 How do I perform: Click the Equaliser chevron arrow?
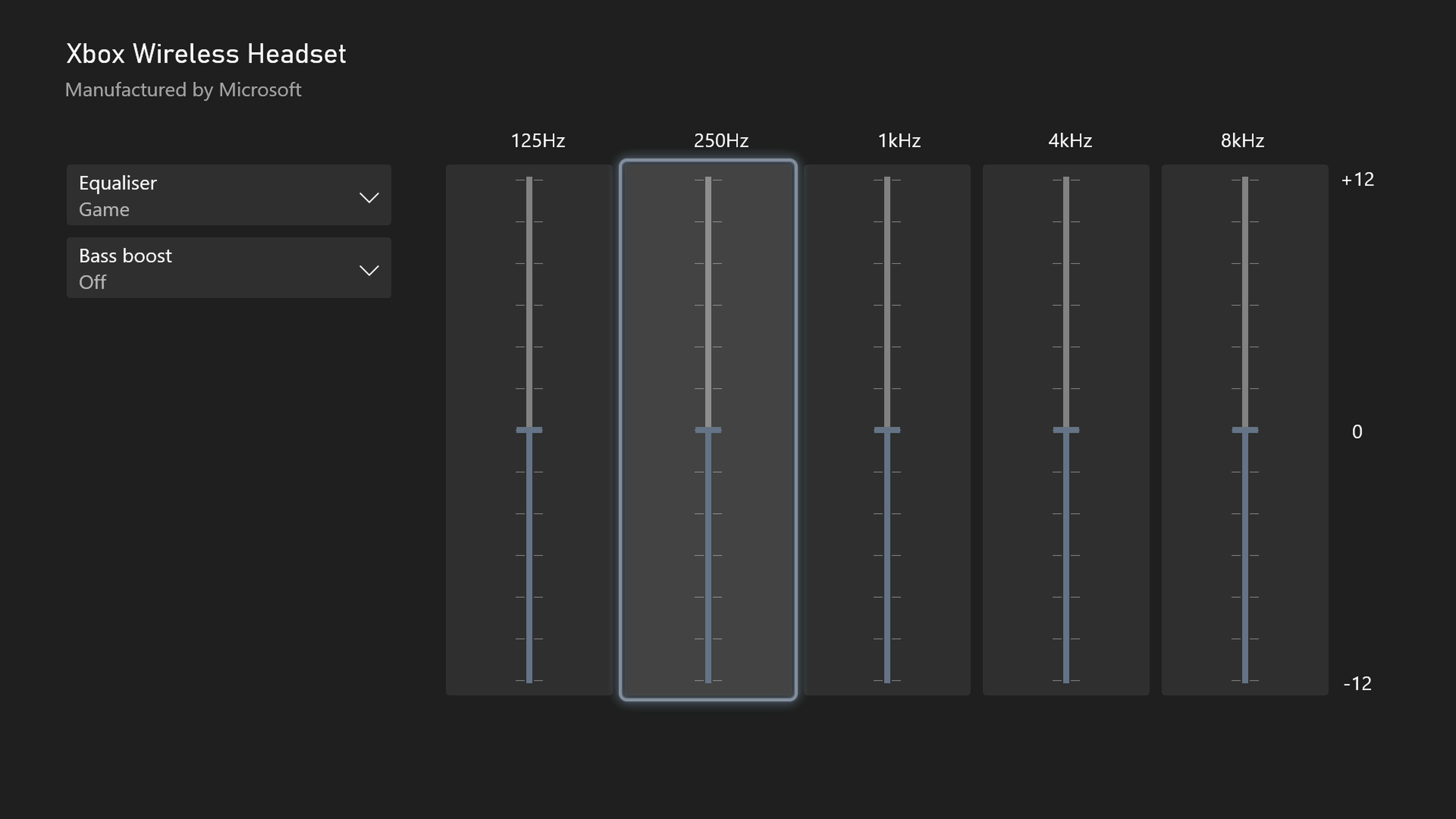click(x=369, y=197)
